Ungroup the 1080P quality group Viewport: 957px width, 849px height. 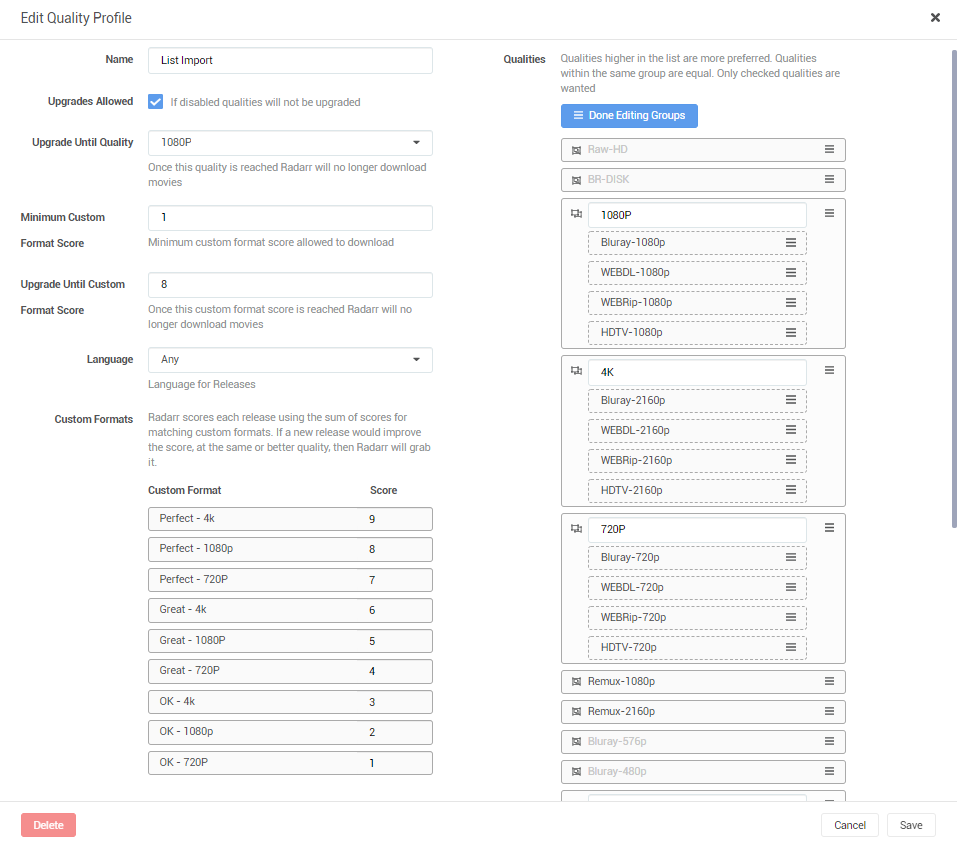tap(576, 214)
